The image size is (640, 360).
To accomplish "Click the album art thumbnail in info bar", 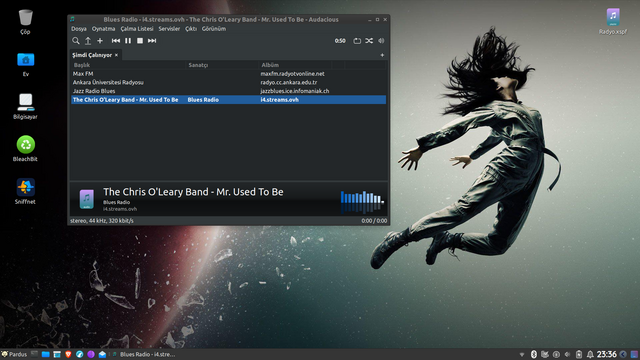I will (x=87, y=199).
